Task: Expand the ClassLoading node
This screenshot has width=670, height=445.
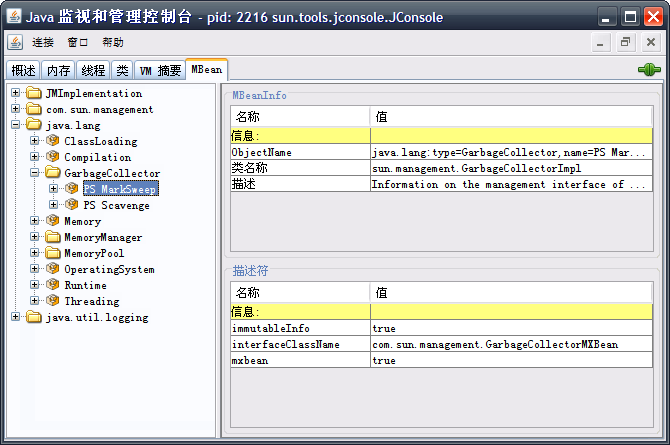Action: pyautogui.click(x=35, y=141)
